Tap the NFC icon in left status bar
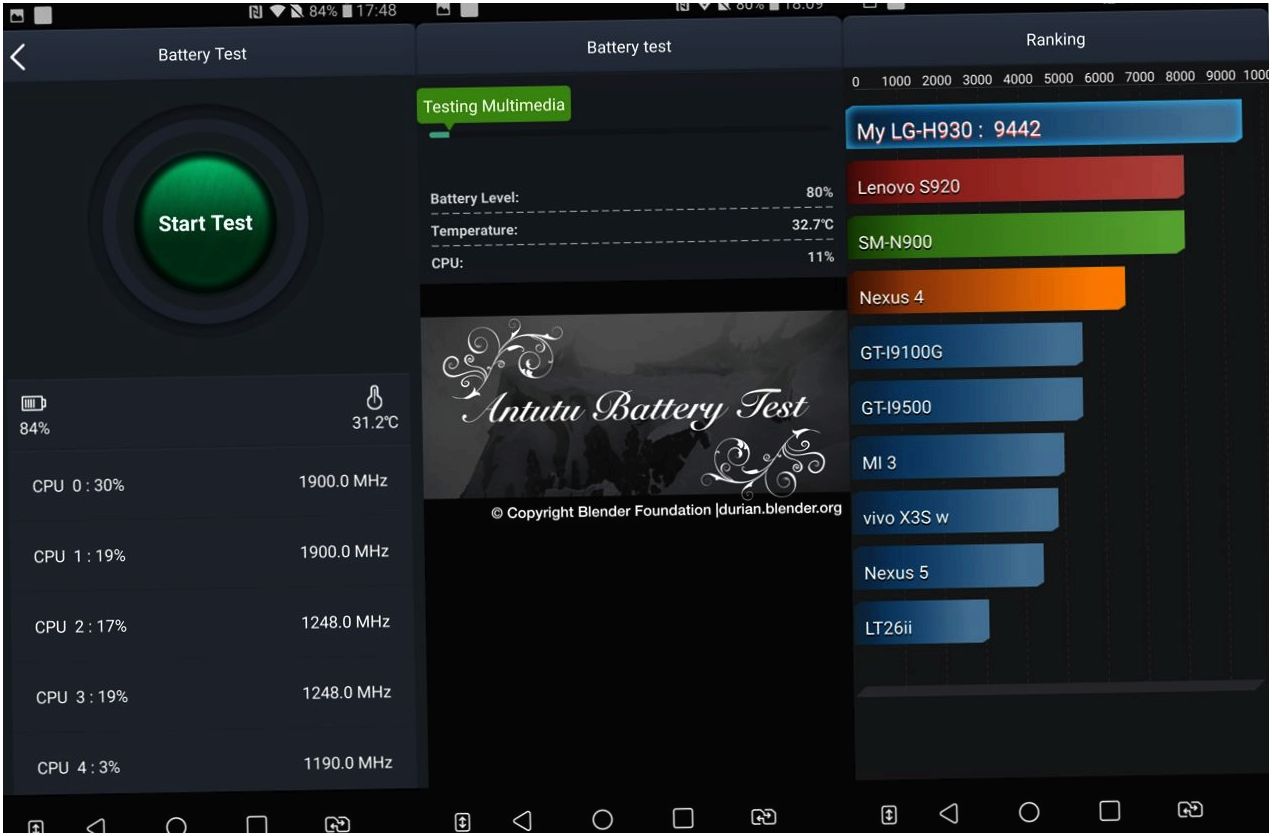Viewport: 1272px width, 836px height. coord(256,11)
